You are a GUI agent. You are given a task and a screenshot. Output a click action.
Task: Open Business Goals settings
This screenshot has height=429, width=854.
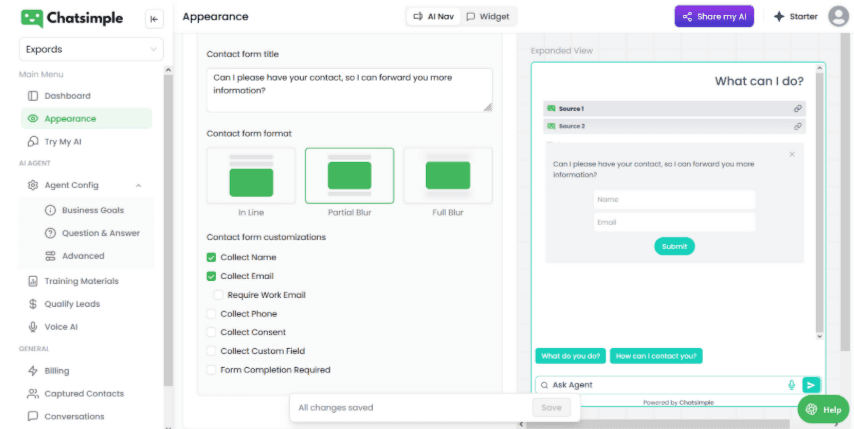(x=93, y=210)
